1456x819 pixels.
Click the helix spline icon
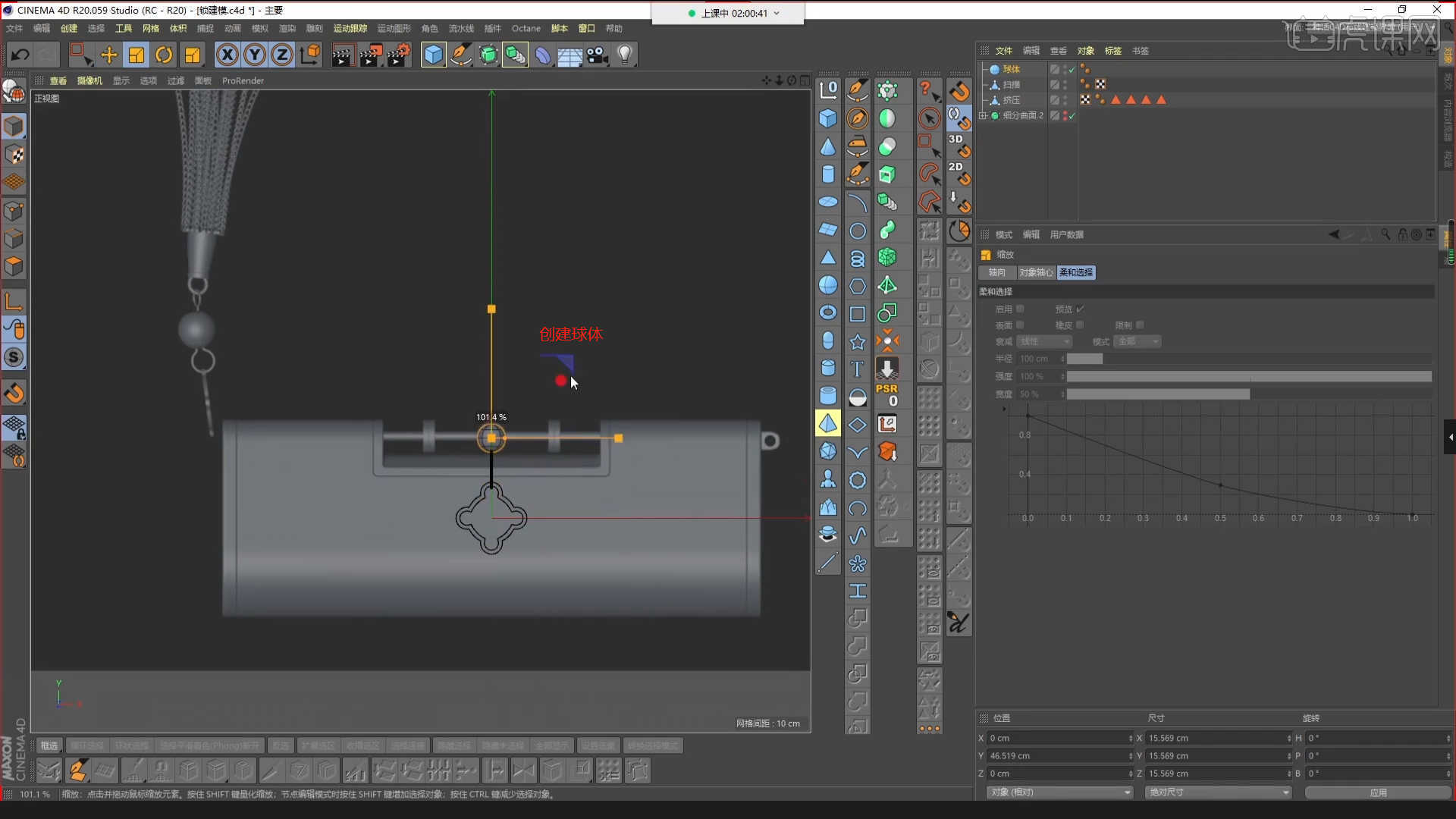858,259
